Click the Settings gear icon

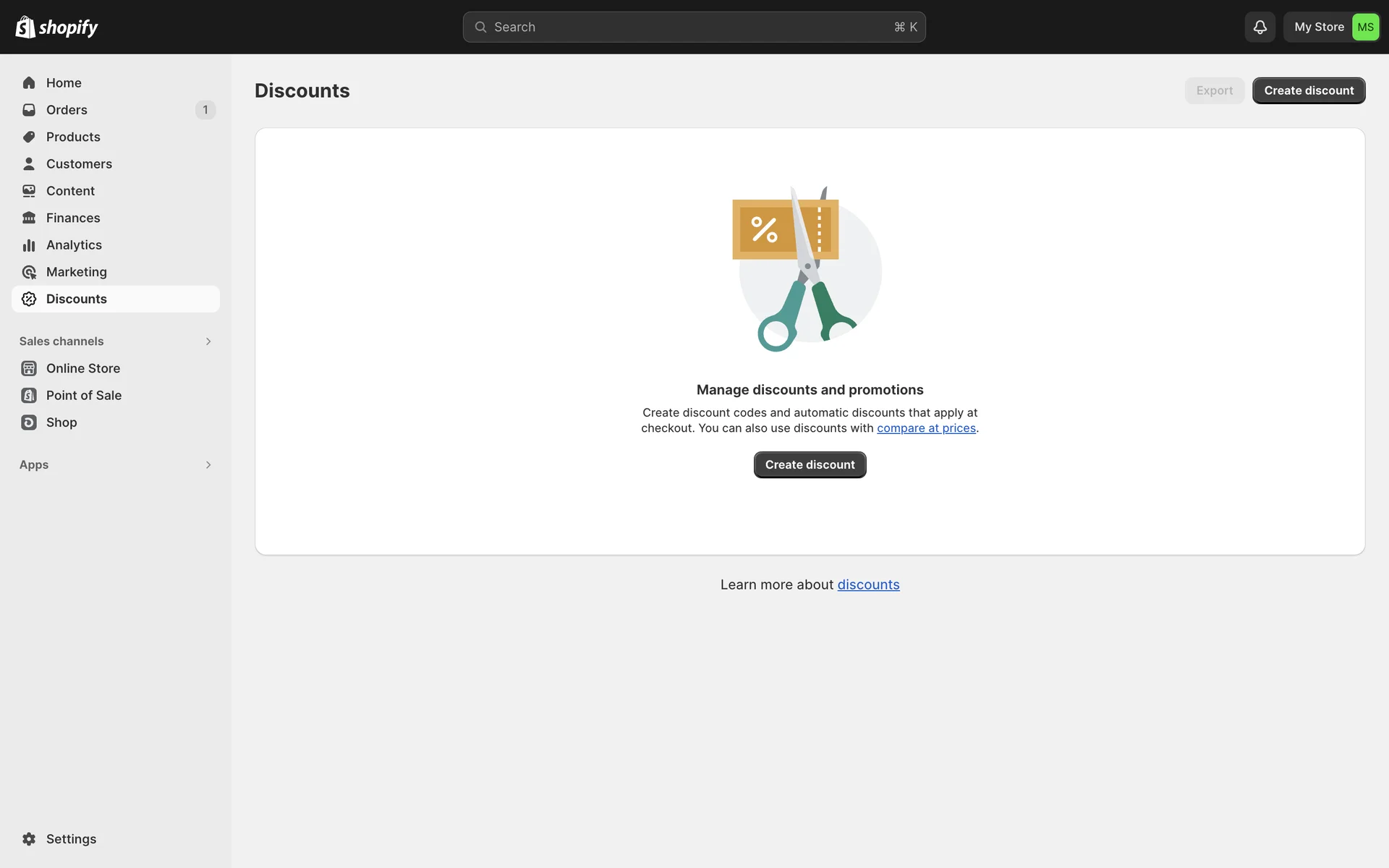[x=29, y=839]
